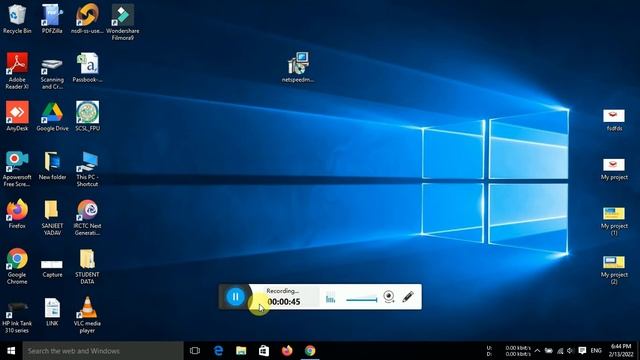
Task: Click the audio level meter on recorder bar
Action: pyautogui.click(x=331, y=299)
